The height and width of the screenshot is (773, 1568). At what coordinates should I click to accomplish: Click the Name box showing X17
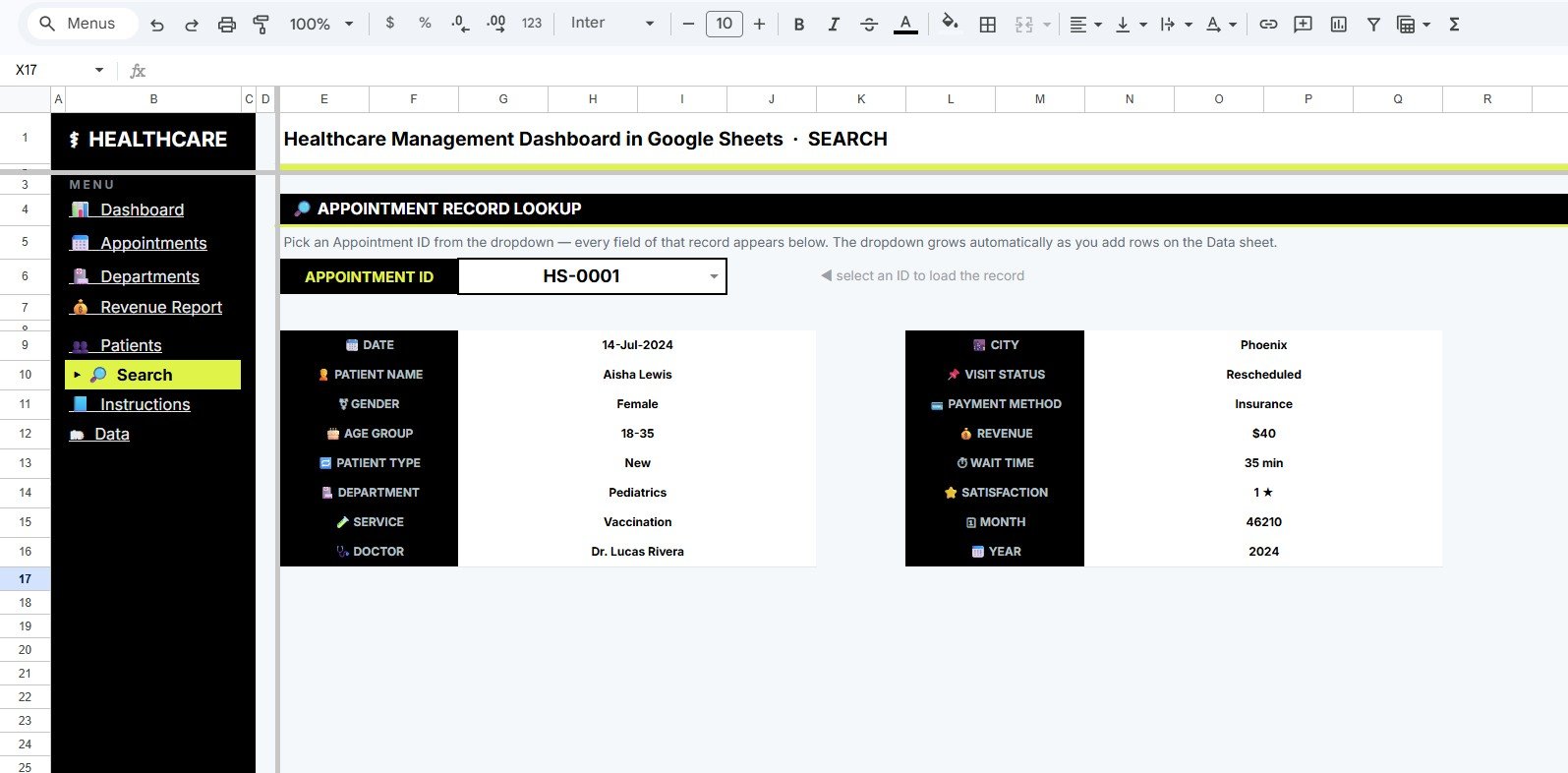pyautogui.click(x=49, y=70)
